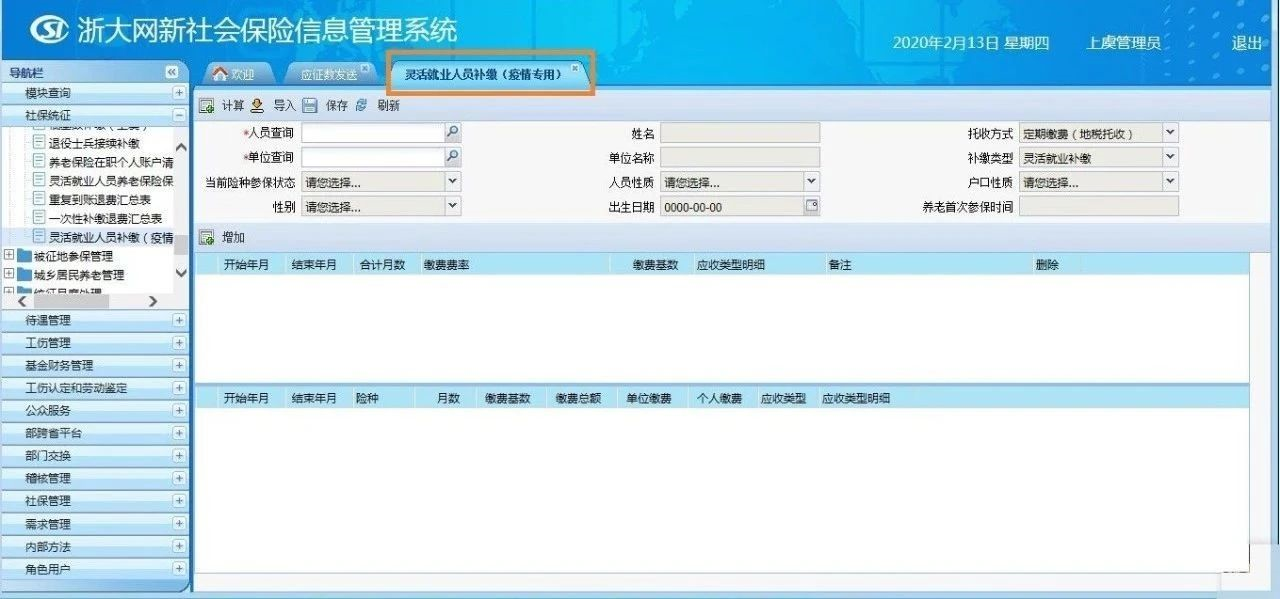The image size is (1280, 599).
Task: Select 灵活就业人员补缴（疫情 tree item
Action: (x=111, y=237)
